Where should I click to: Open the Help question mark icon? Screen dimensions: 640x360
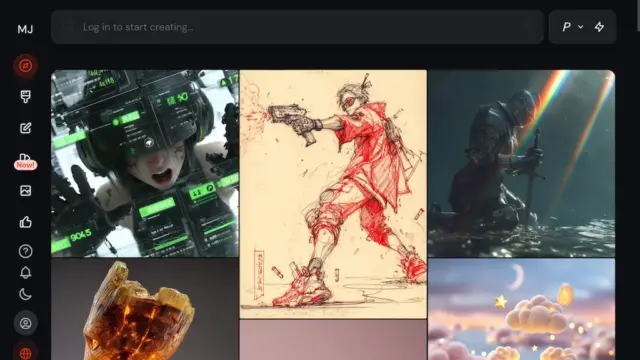(25, 251)
